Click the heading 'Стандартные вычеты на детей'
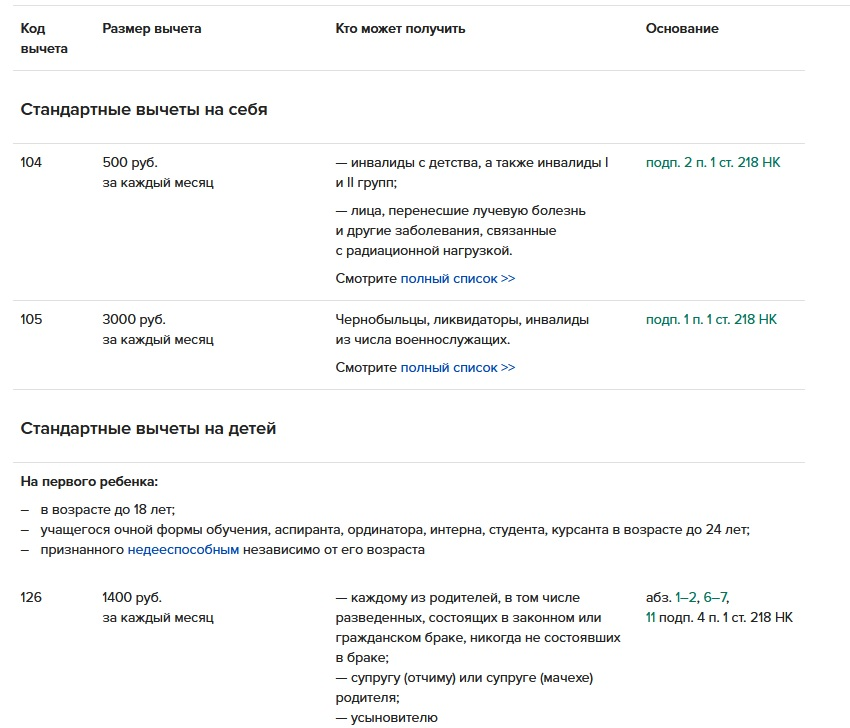 (x=148, y=429)
